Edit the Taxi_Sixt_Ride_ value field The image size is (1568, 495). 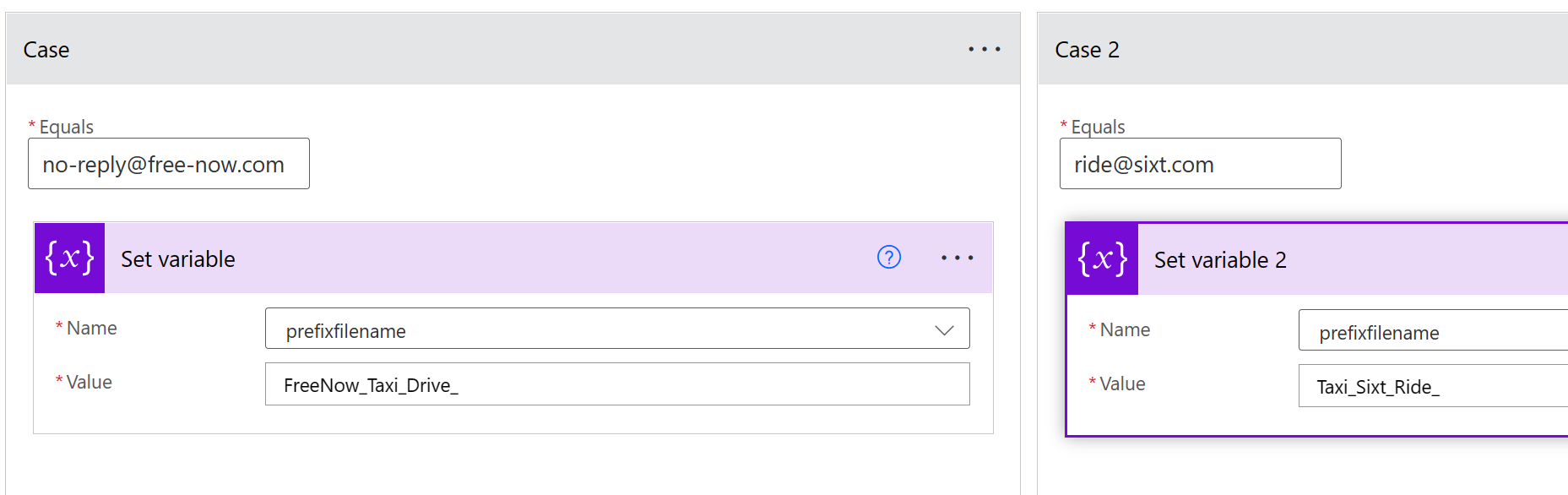click(x=1435, y=386)
